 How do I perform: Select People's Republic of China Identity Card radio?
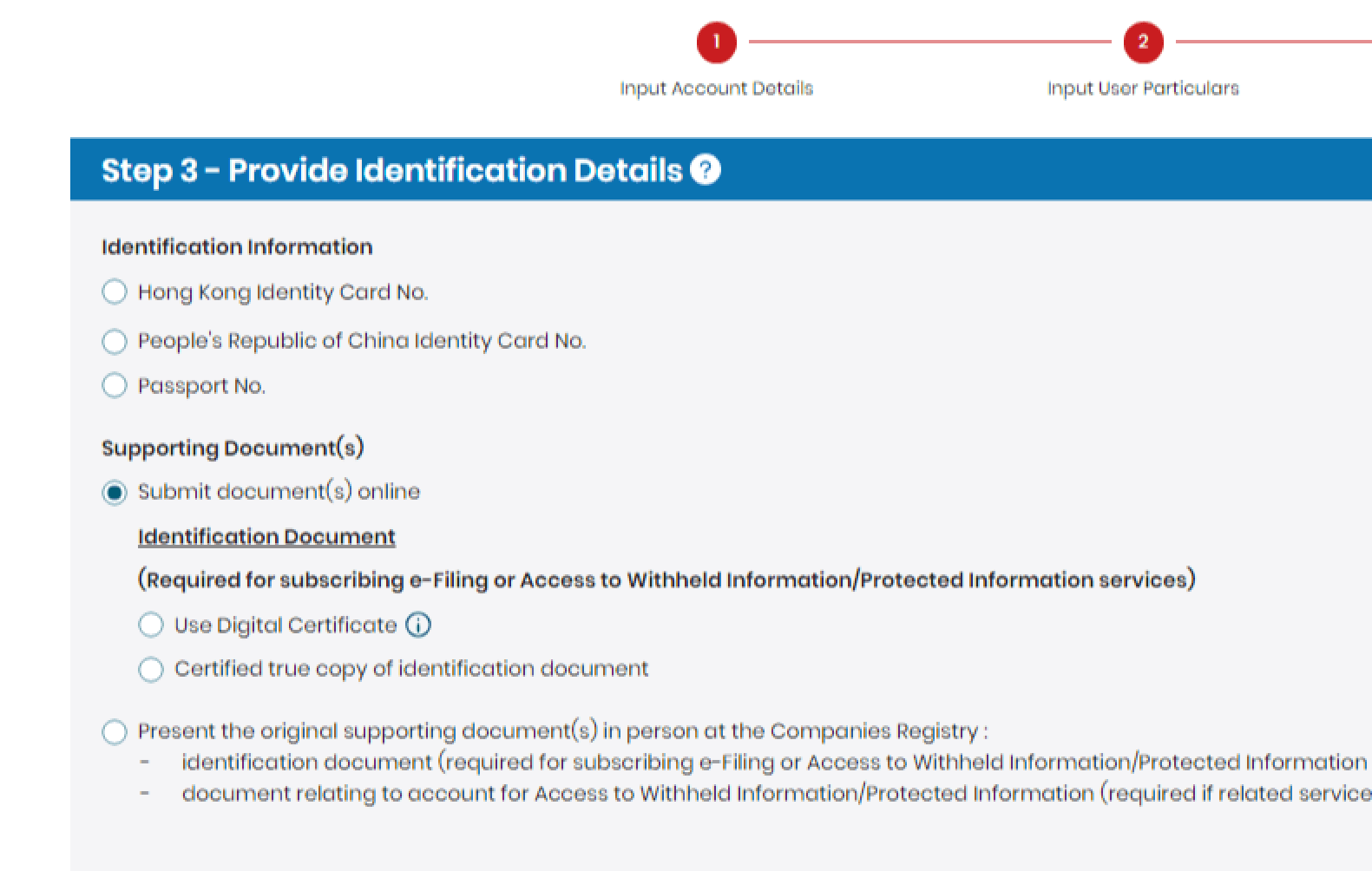coord(115,341)
